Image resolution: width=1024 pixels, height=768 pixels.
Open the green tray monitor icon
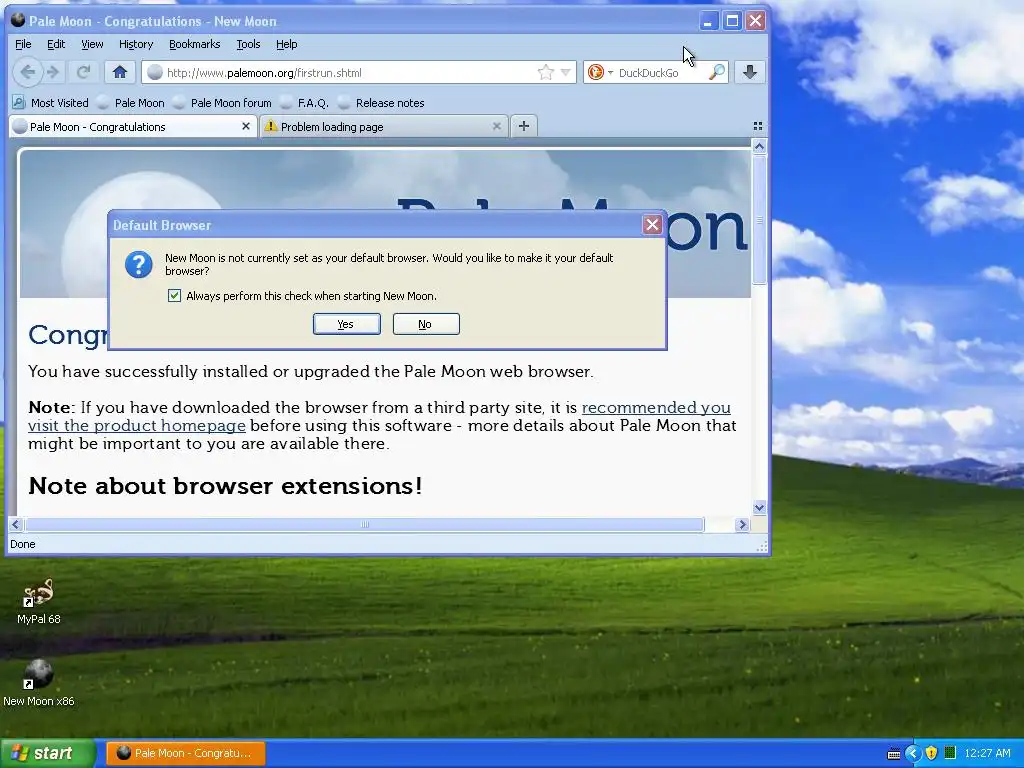click(x=950, y=753)
